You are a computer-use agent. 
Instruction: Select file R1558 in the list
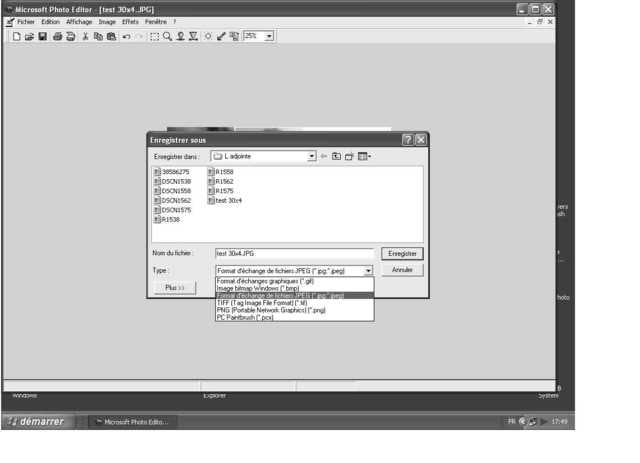click(221, 172)
